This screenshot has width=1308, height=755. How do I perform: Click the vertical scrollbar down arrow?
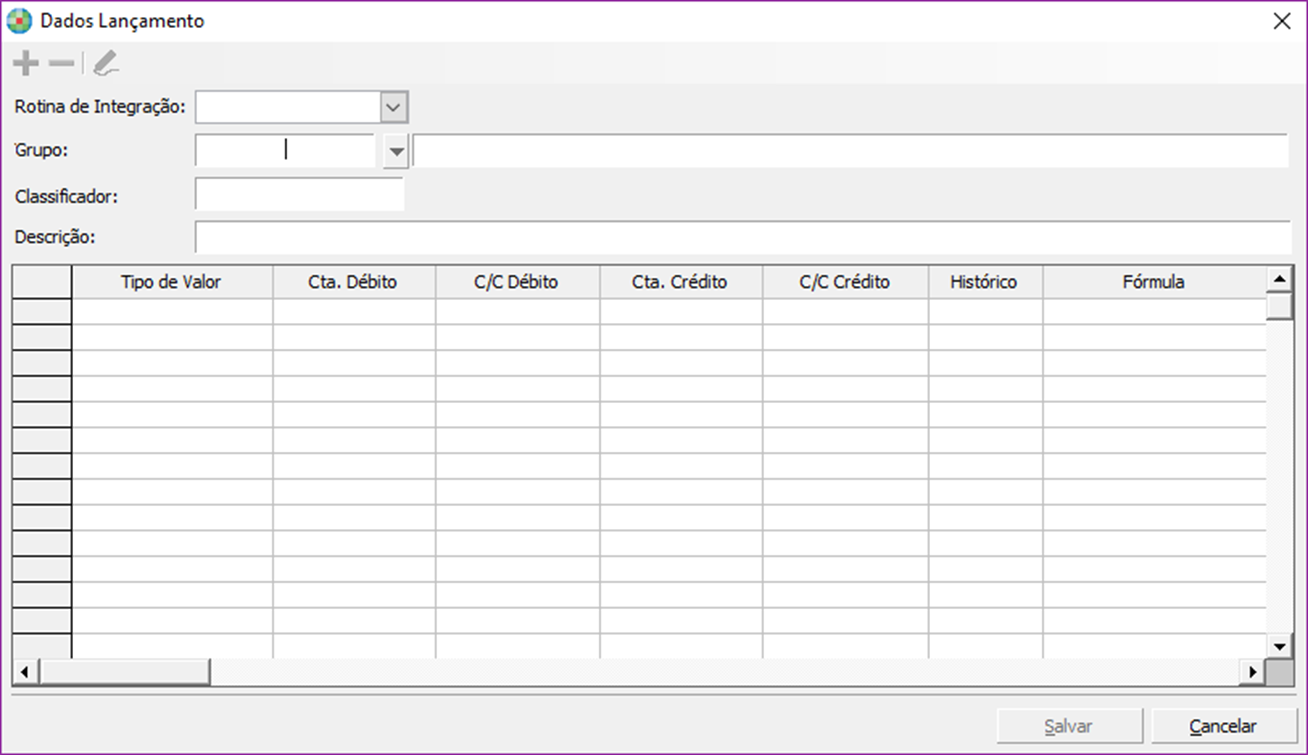point(1279,646)
